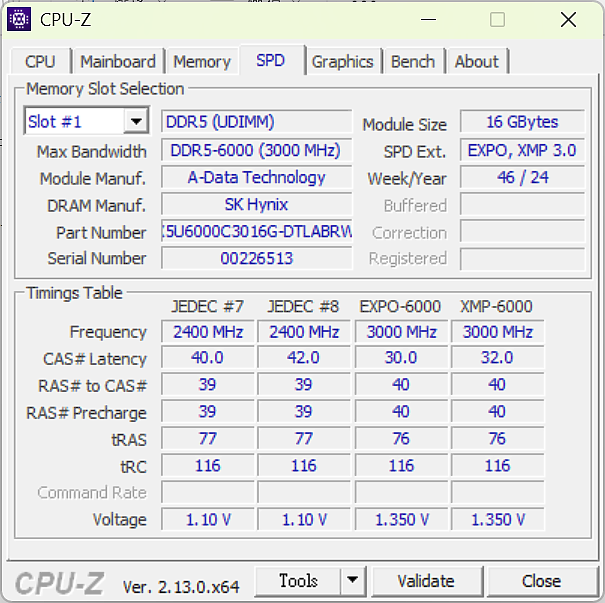Switch to the Mainboard tab

(118, 62)
